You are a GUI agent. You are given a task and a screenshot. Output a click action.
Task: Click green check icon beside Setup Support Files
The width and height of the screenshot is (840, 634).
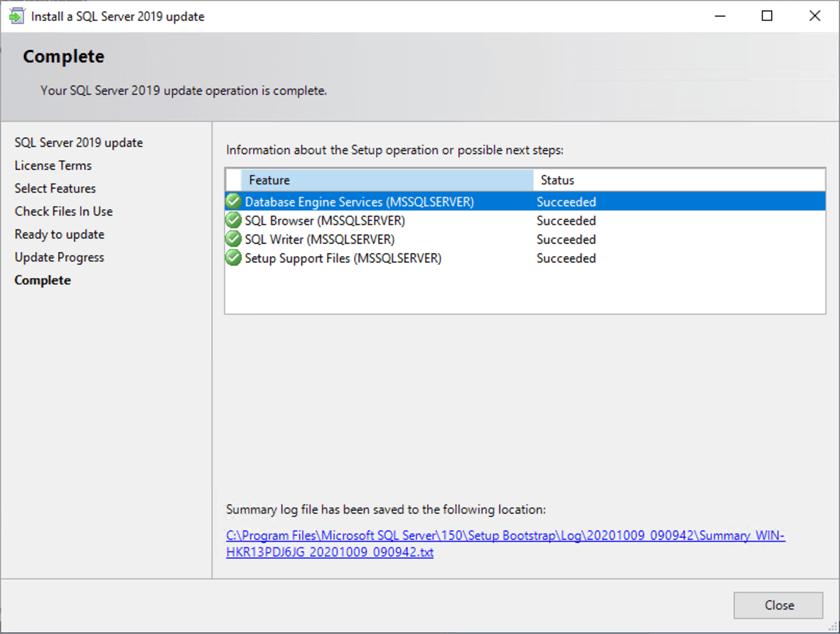(x=234, y=258)
